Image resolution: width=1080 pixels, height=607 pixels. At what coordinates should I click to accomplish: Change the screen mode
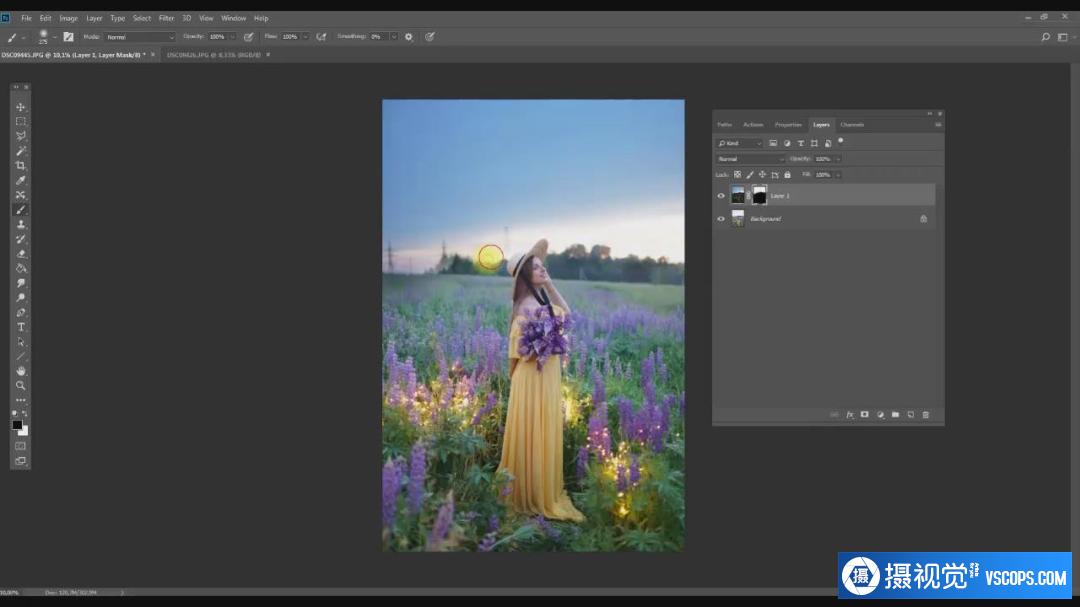tap(21, 461)
